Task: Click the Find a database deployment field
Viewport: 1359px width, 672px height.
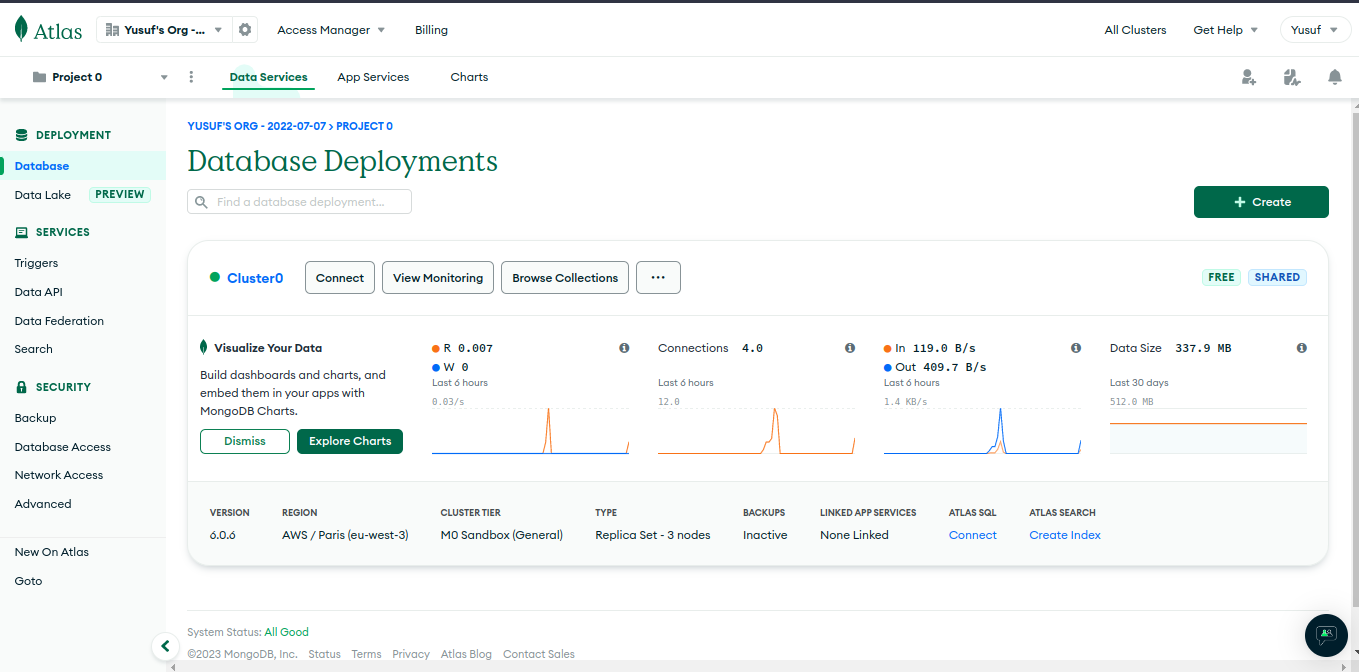Action: (300, 202)
